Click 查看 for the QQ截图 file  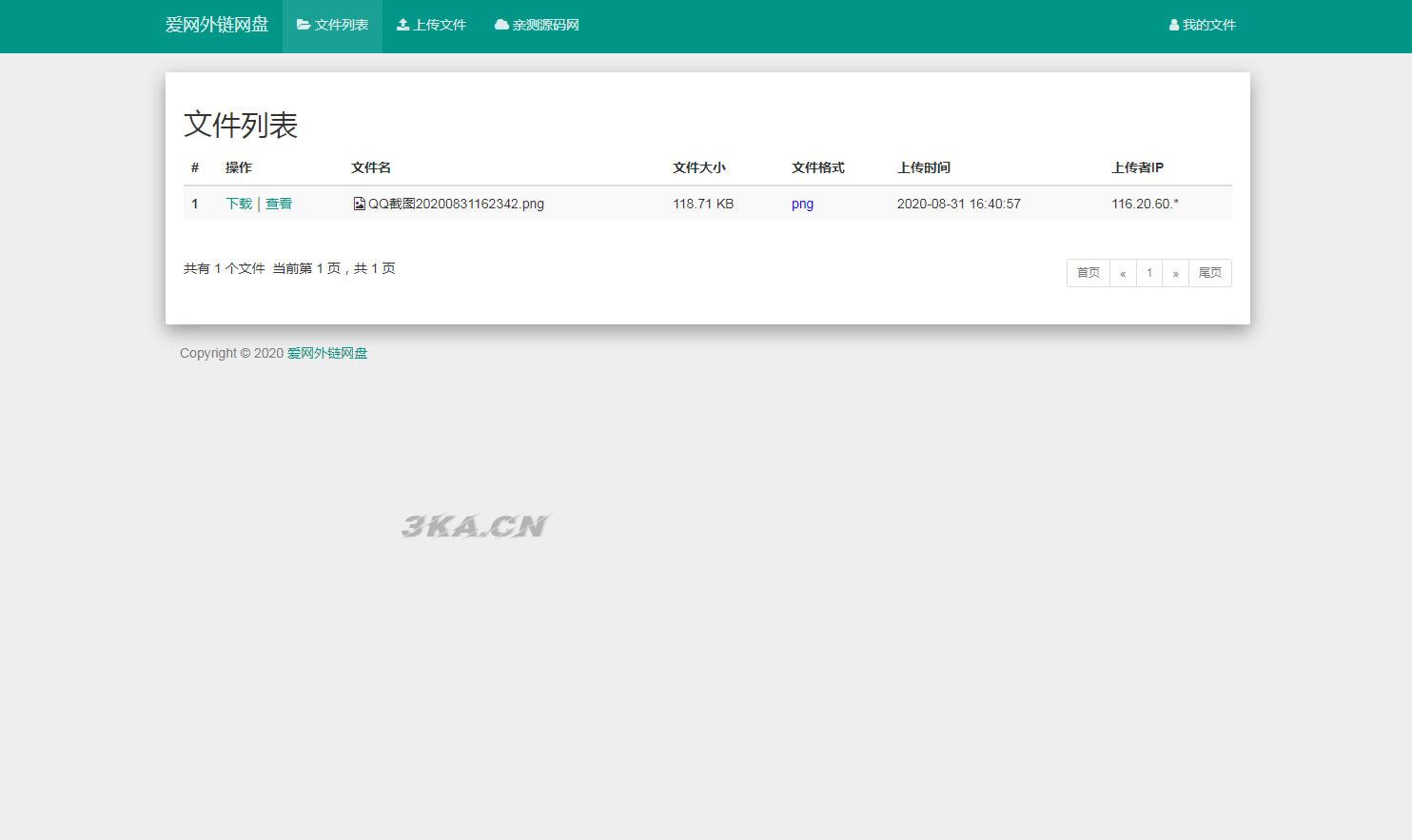click(x=279, y=204)
